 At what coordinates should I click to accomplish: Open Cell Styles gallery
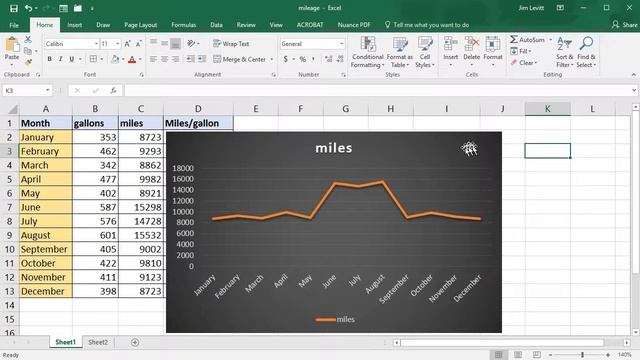pos(425,52)
